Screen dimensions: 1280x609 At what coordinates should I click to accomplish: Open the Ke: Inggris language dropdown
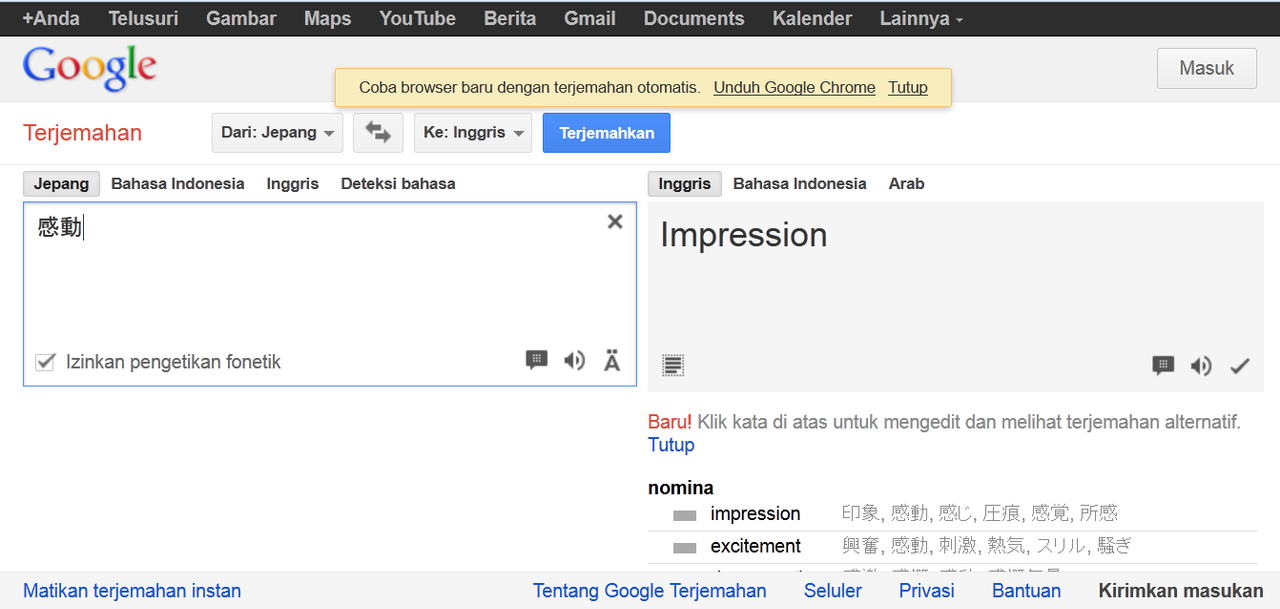[x=473, y=133]
